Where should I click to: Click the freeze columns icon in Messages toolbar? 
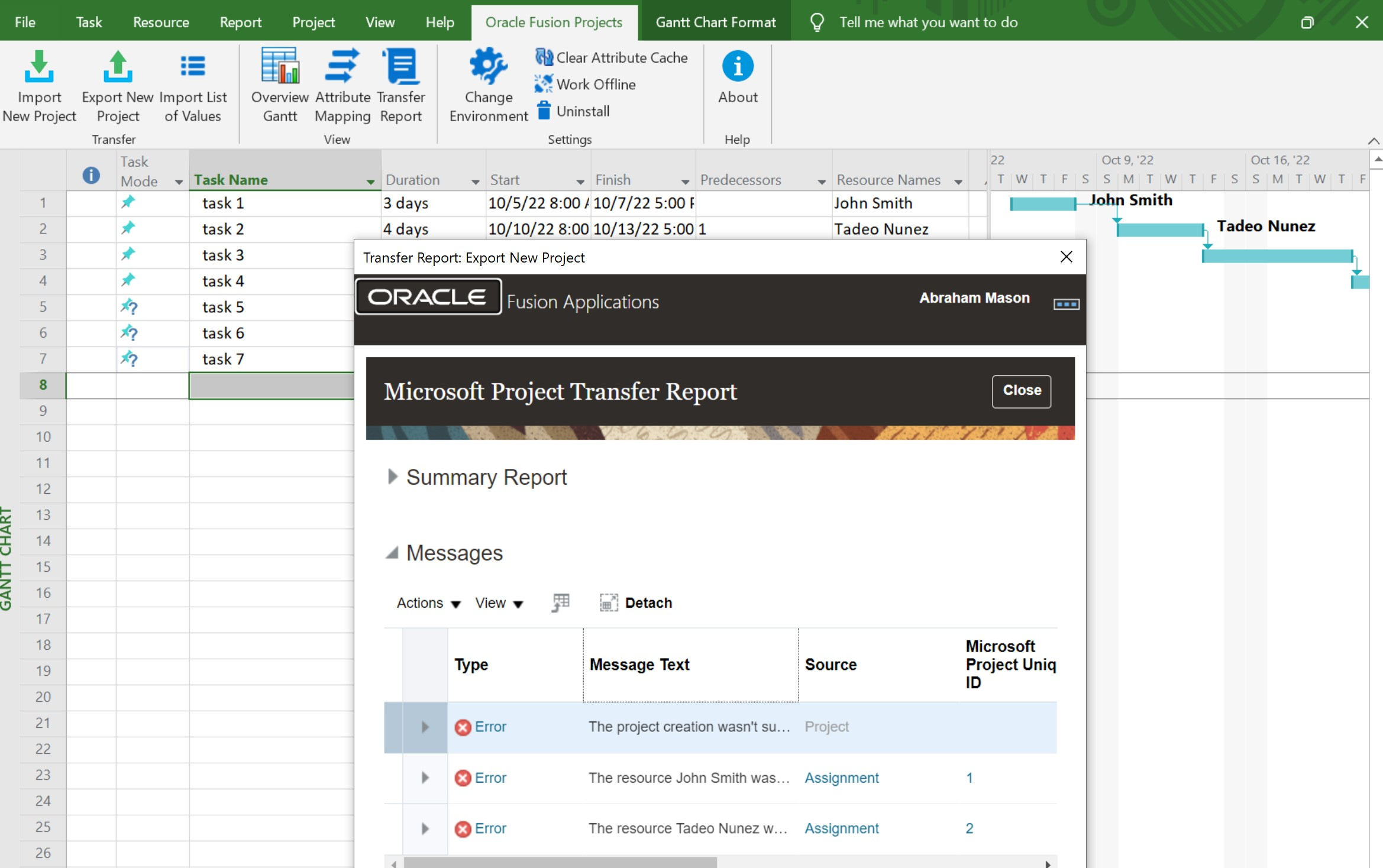coord(560,603)
